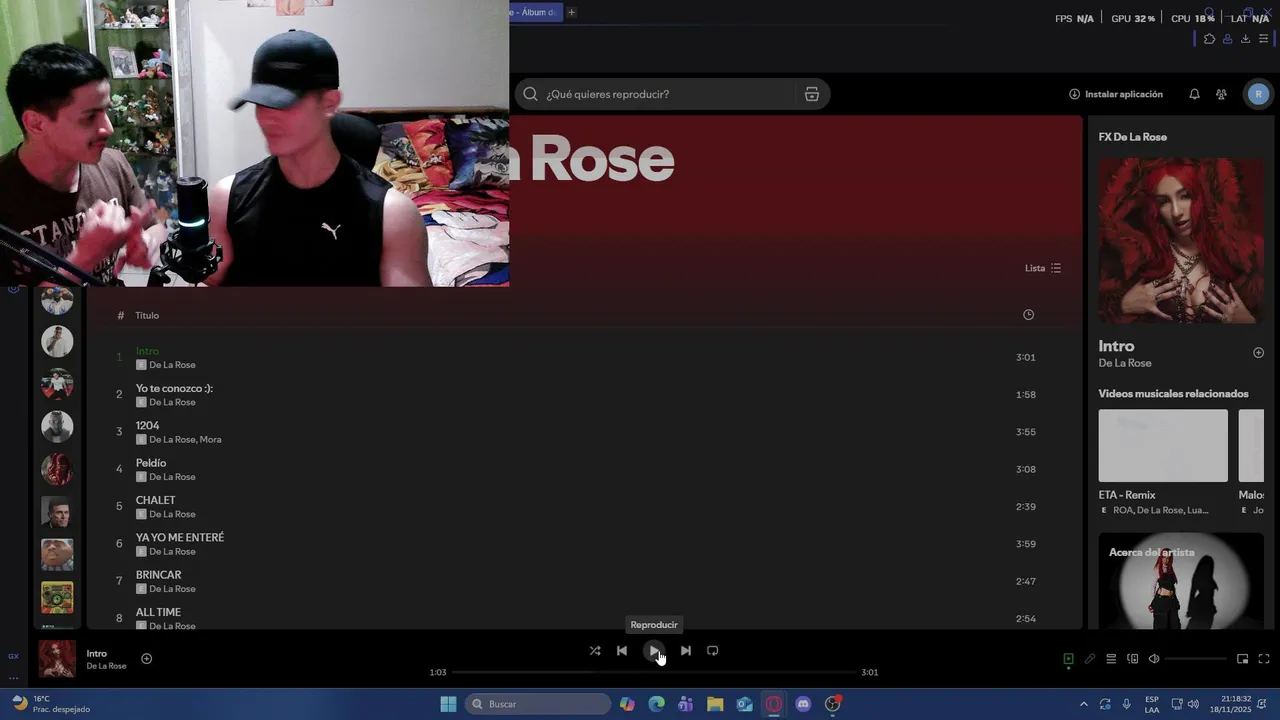Open the playback queue icon
1280x720 pixels.
tap(1111, 659)
